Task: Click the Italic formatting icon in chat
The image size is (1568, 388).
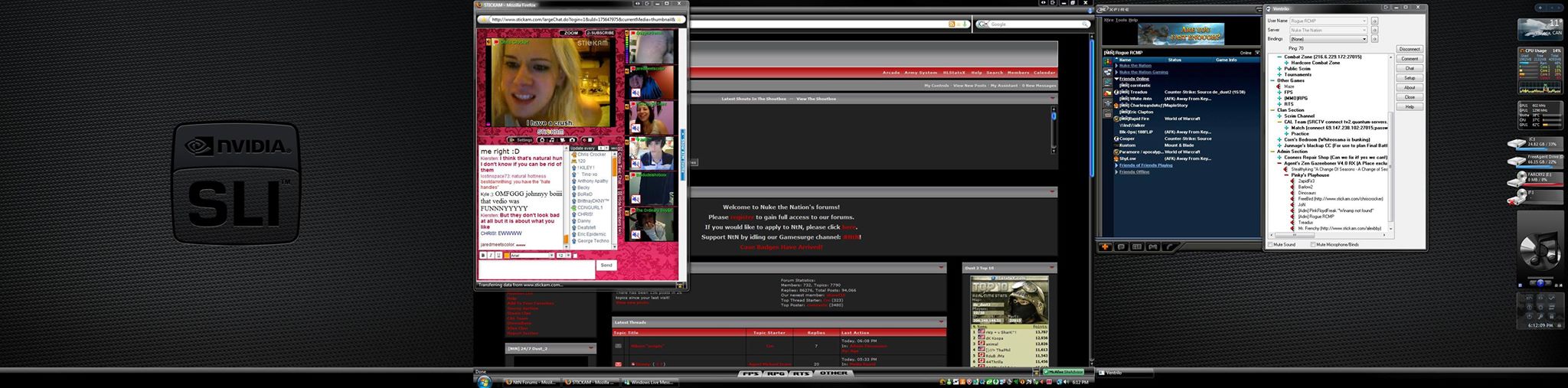Action: point(490,256)
